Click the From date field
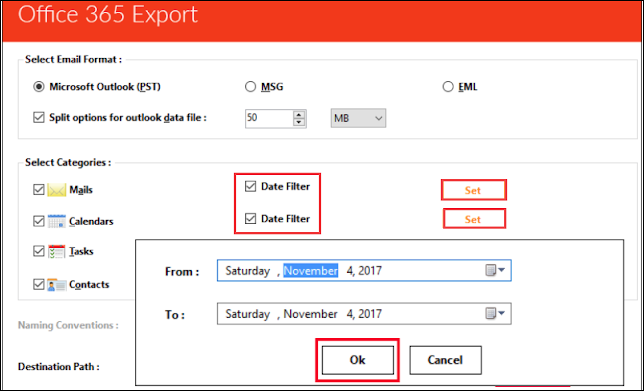Image resolution: width=644 pixels, height=391 pixels. pyautogui.click(x=364, y=271)
